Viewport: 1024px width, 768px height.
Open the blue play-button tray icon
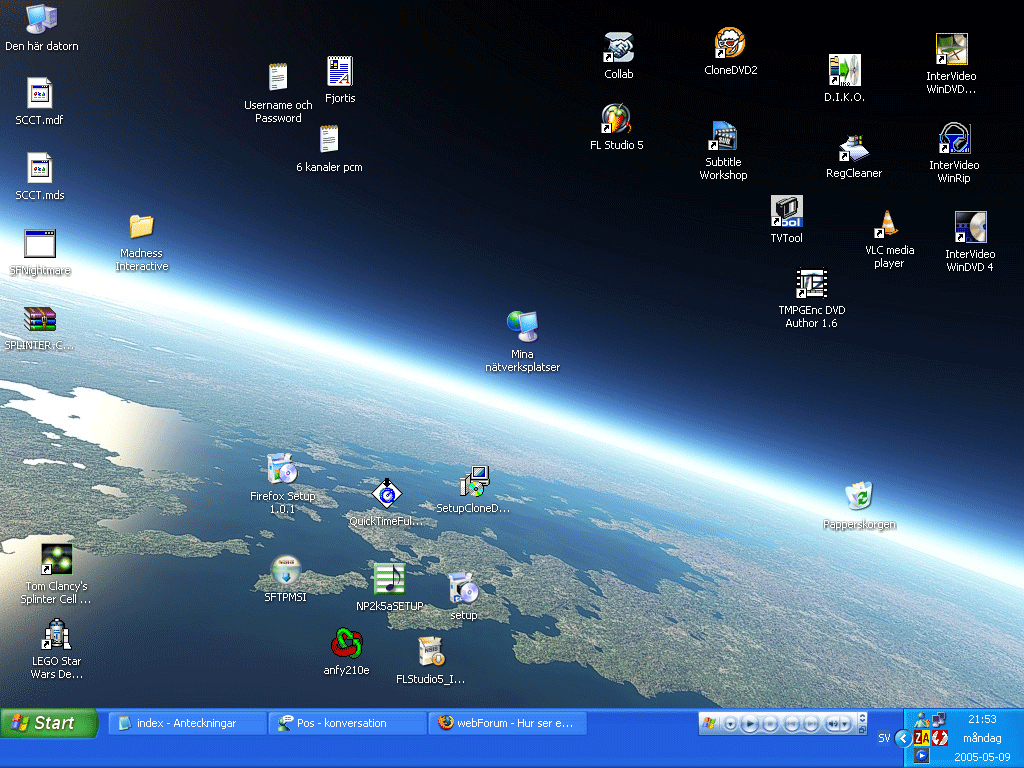921,756
